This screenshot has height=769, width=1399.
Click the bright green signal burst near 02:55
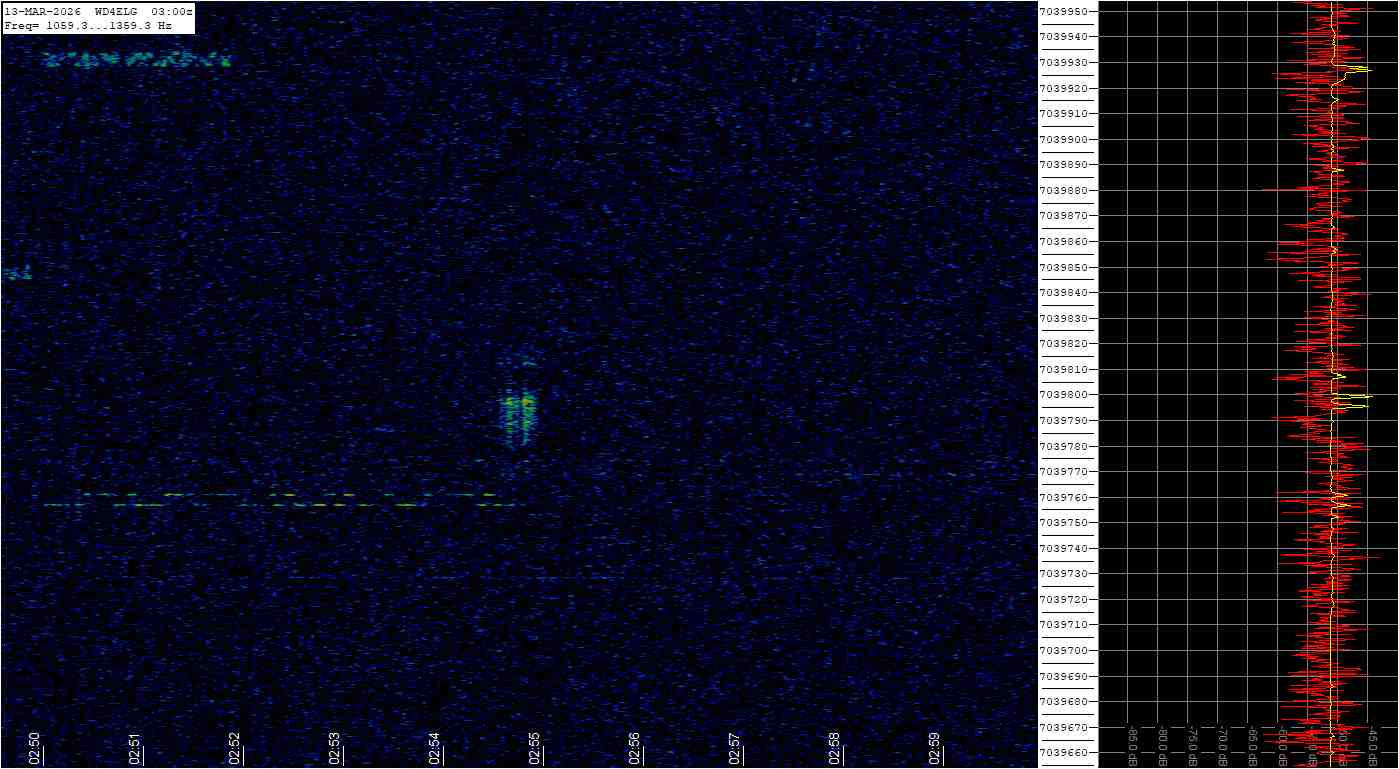519,410
